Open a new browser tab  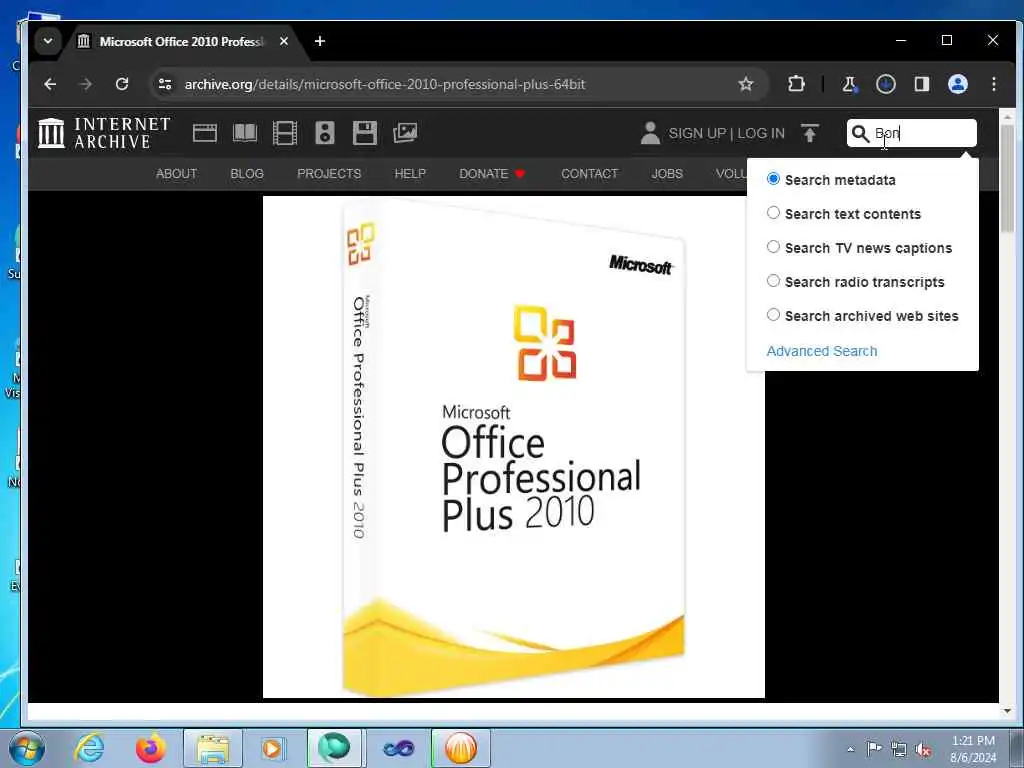(319, 41)
